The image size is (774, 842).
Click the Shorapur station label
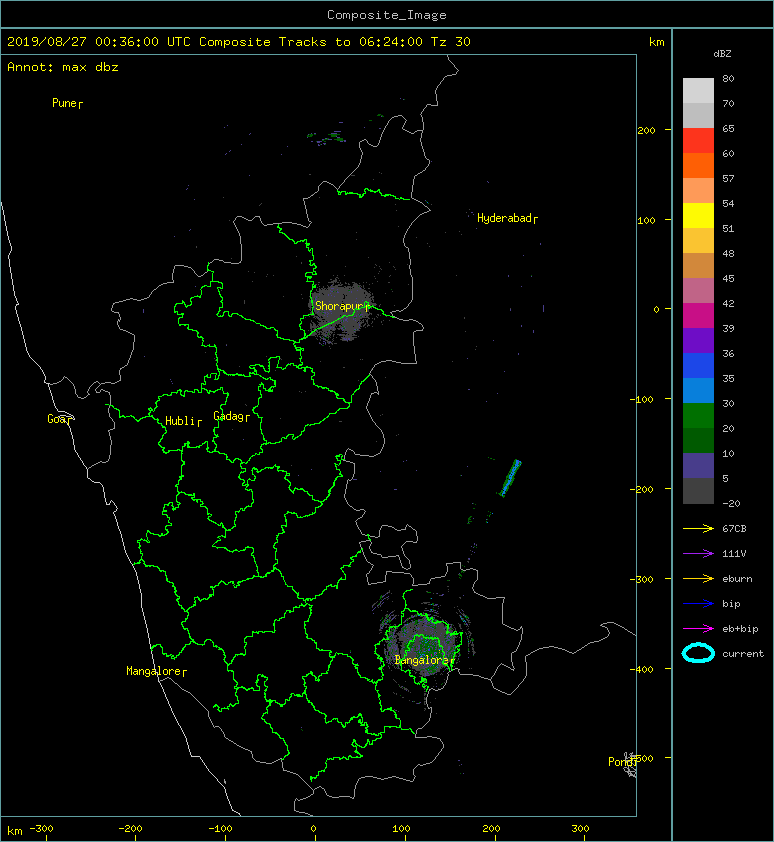pos(343,307)
